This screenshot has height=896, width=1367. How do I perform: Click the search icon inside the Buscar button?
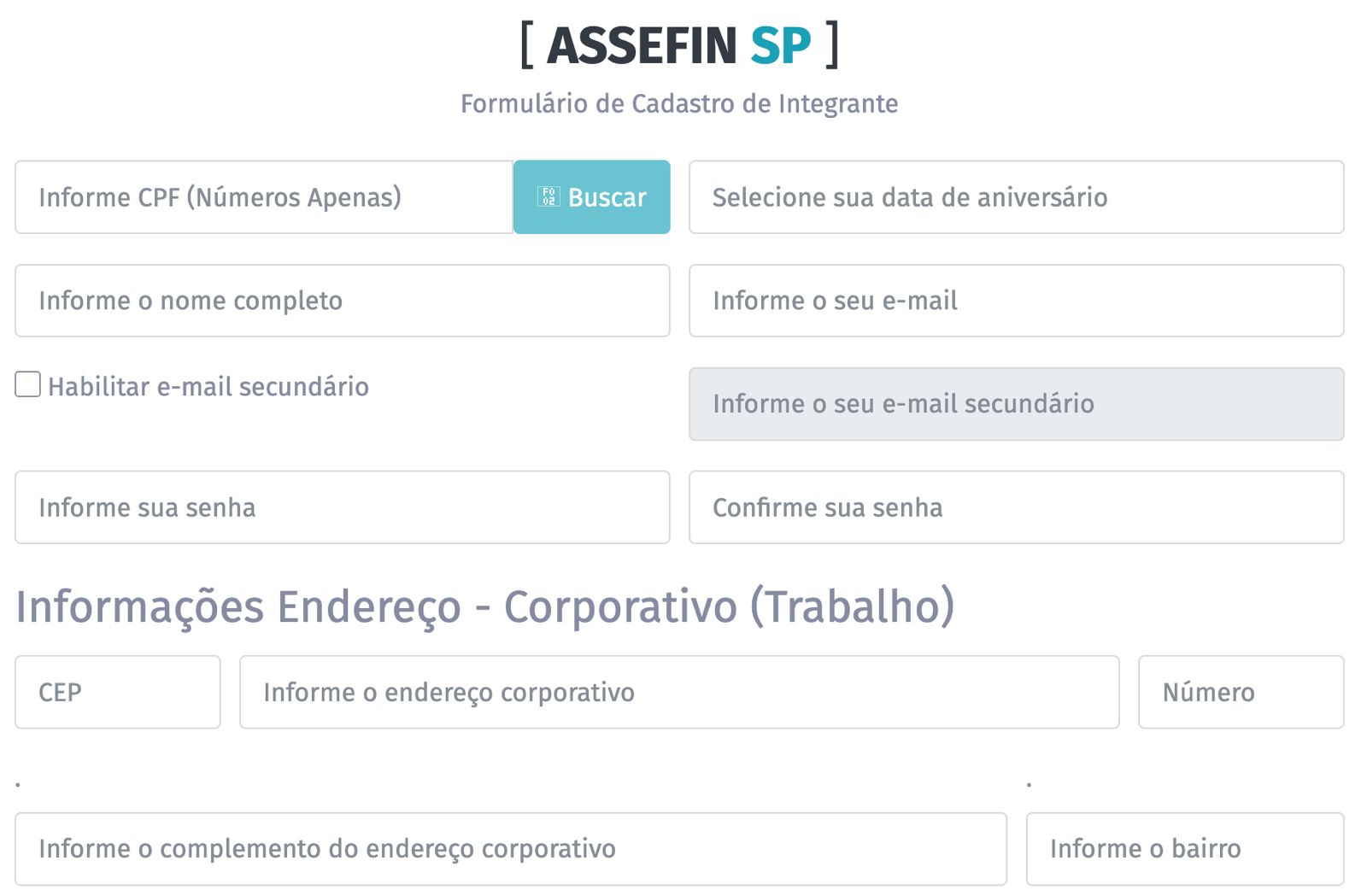pos(548,197)
